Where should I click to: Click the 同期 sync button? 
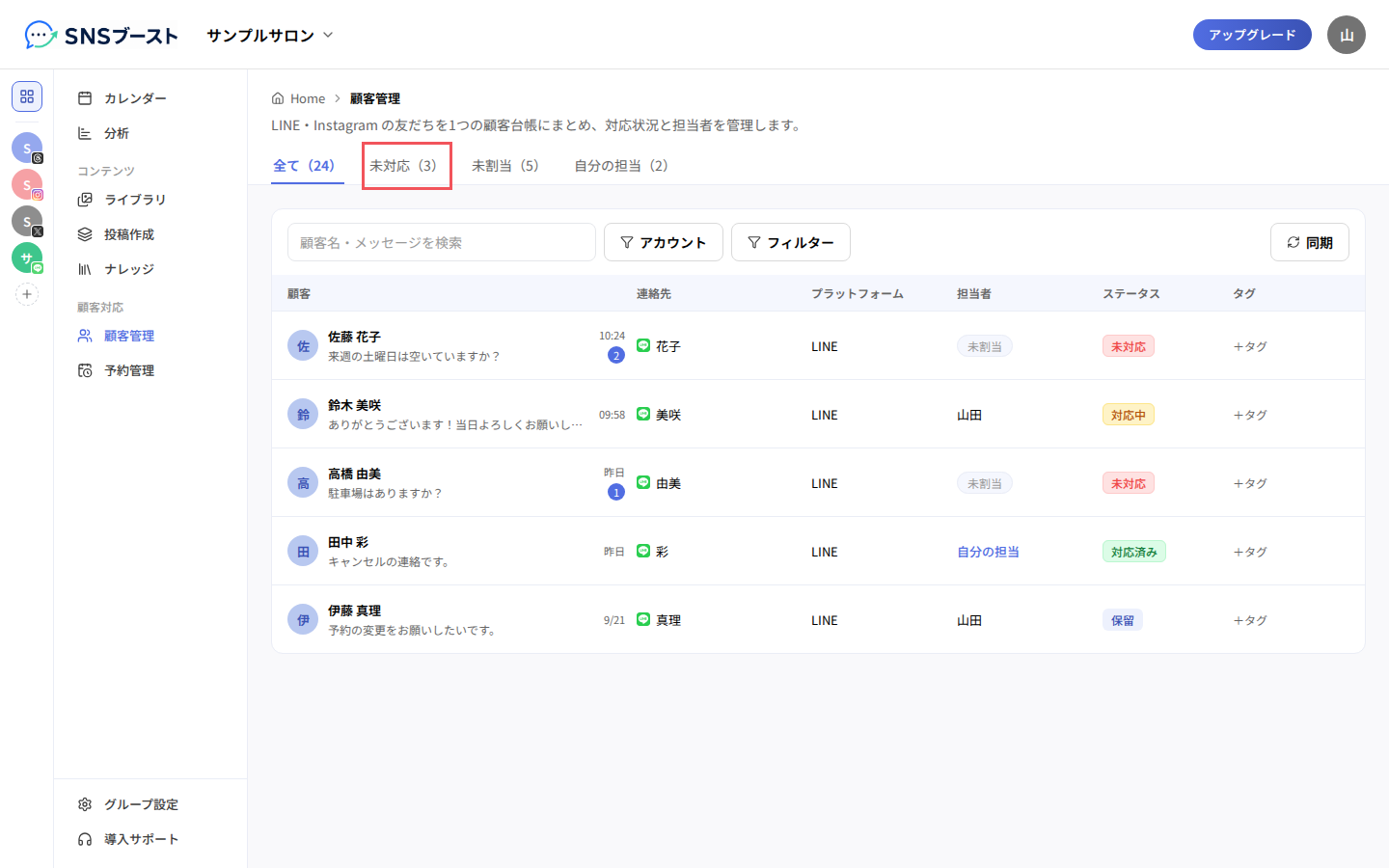pyautogui.click(x=1310, y=242)
